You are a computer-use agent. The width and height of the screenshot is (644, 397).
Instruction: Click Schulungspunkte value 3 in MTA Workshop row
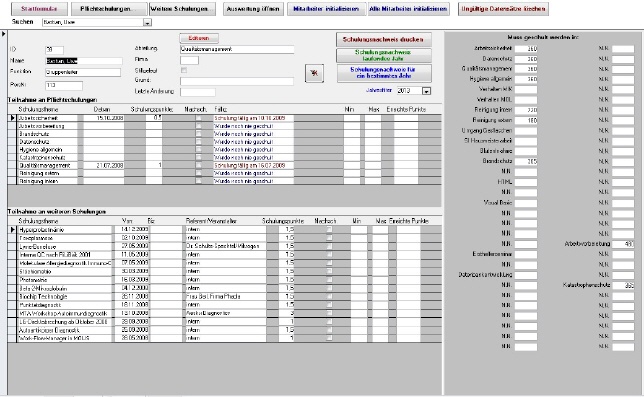286,313
